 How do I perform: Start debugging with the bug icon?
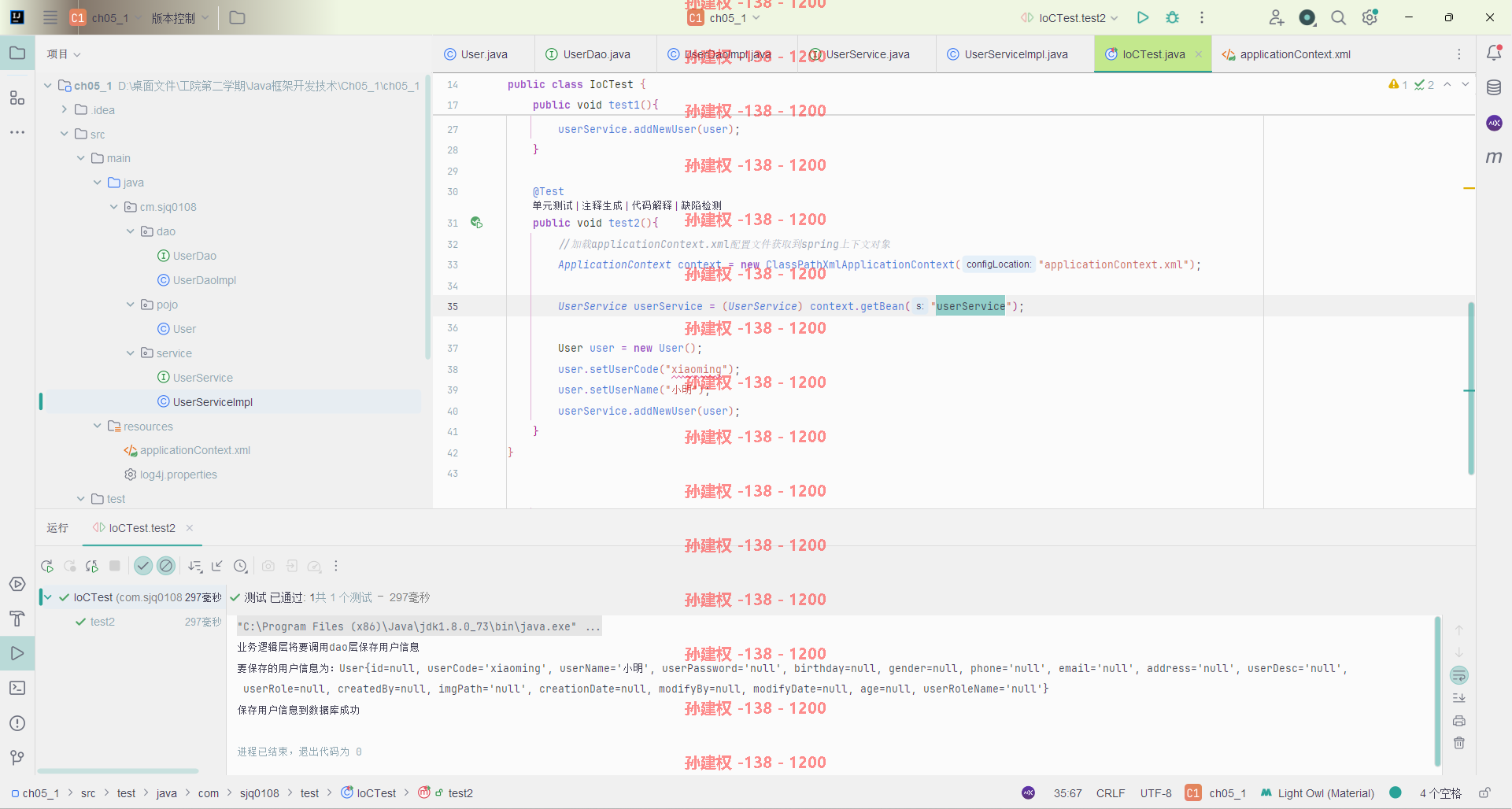(x=1172, y=17)
